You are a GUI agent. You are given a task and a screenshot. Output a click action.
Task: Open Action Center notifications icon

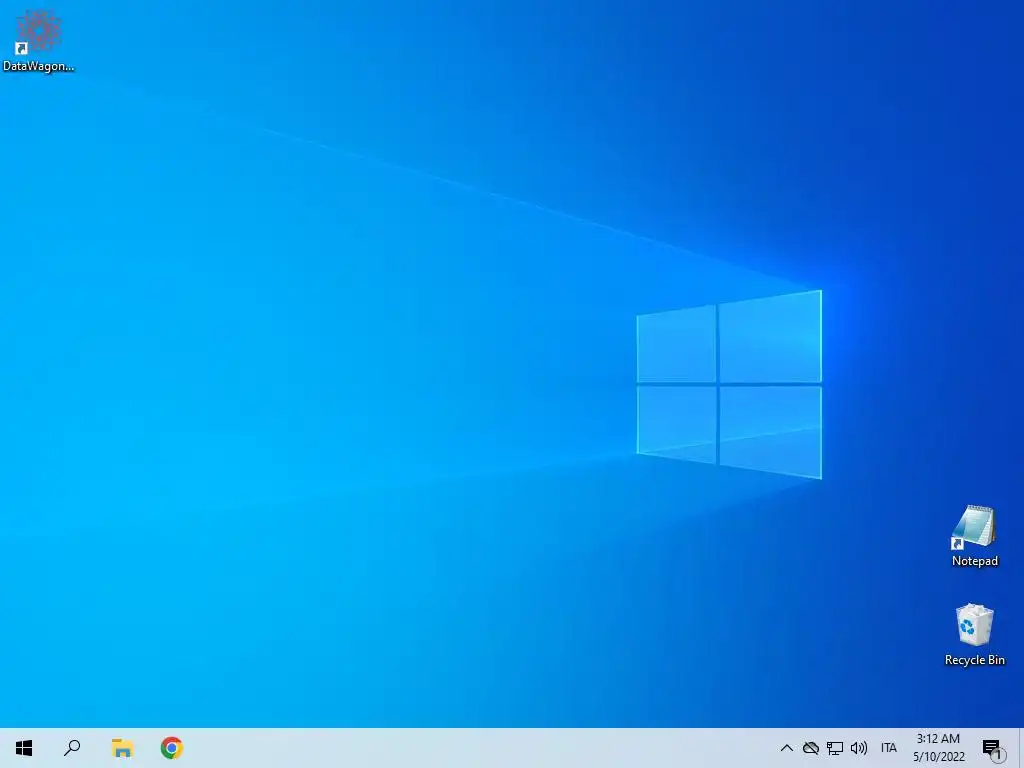coord(994,750)
